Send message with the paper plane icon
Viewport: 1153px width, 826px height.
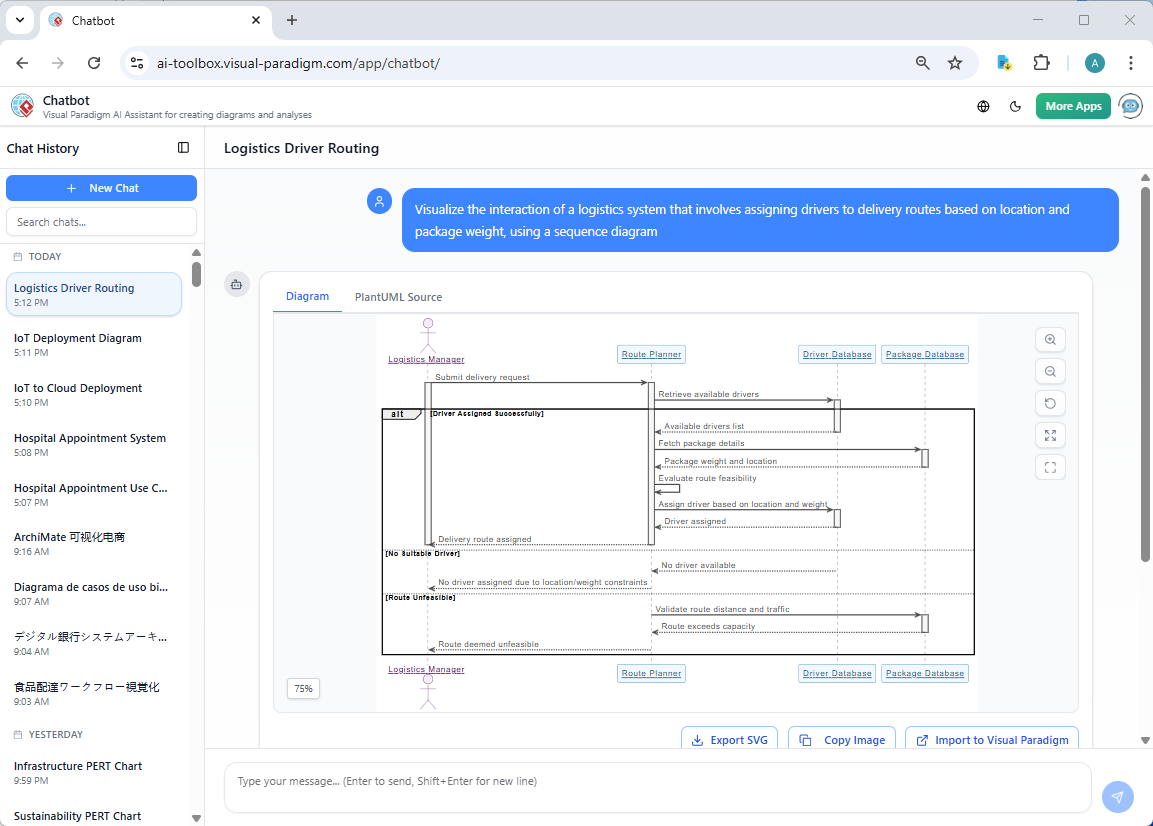pos(1117,797)
